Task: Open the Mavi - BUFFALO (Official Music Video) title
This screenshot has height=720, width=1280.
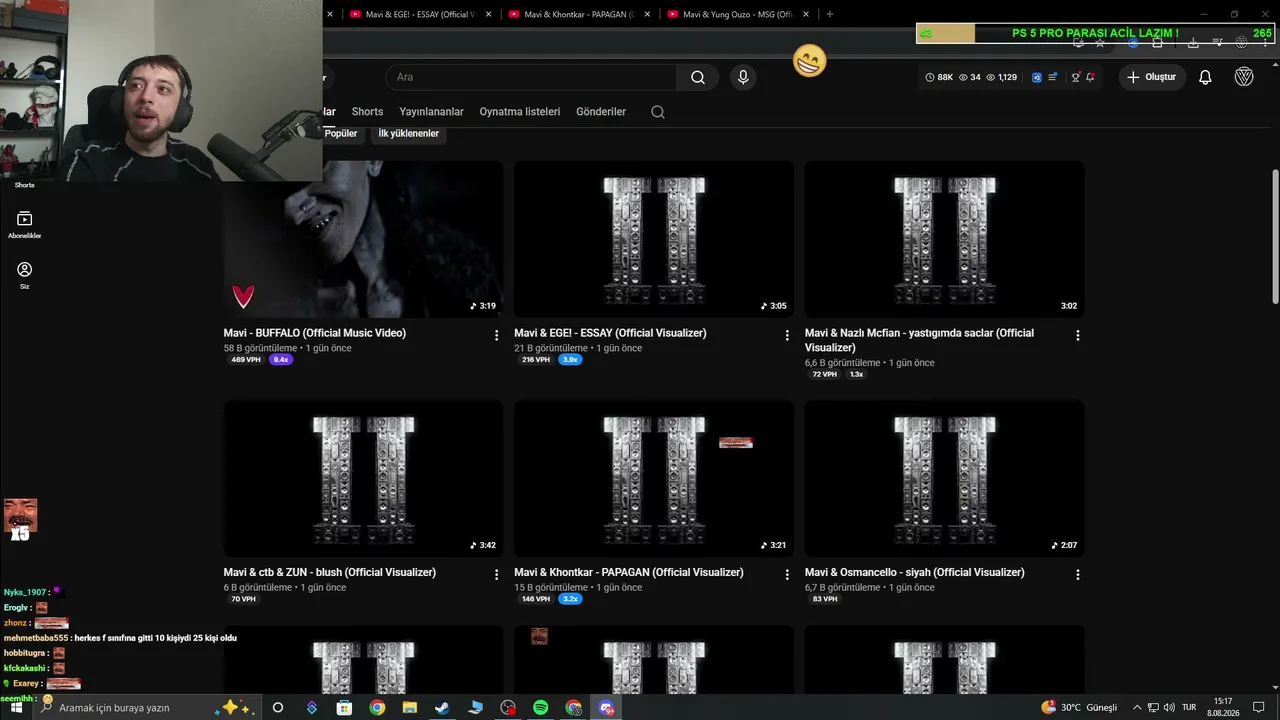Action: (315, 333)
